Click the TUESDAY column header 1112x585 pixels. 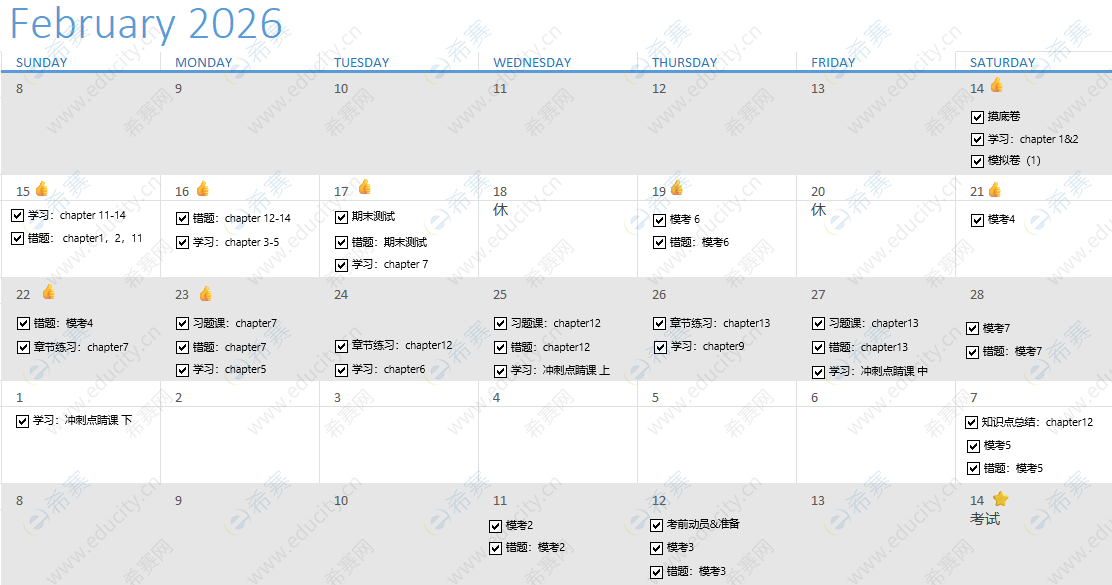(362, 62)
